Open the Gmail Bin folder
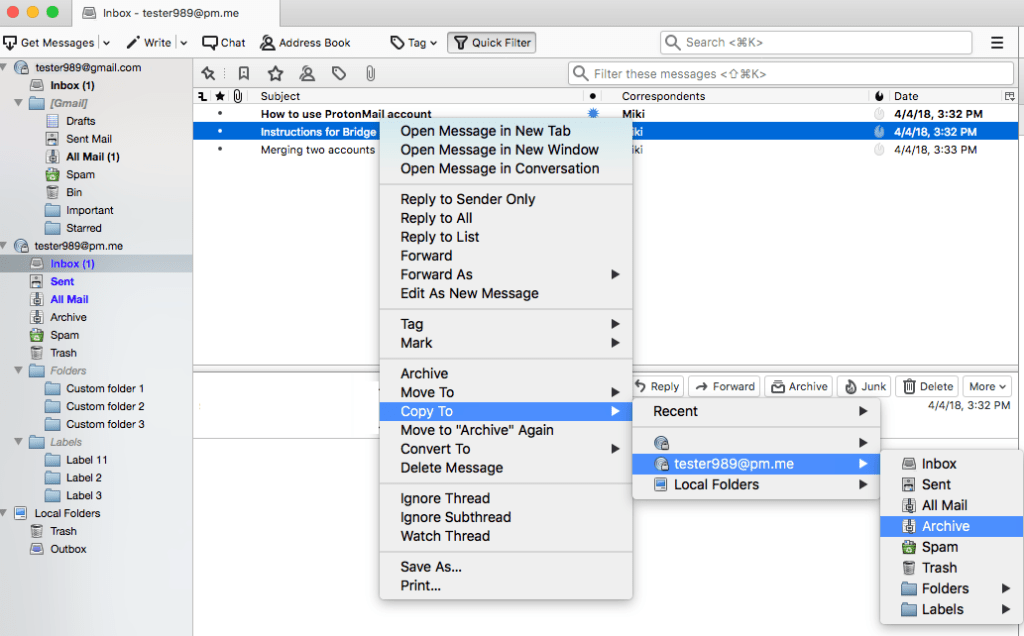This screenshot has height=636, width=1024. [x=73, y=193]
